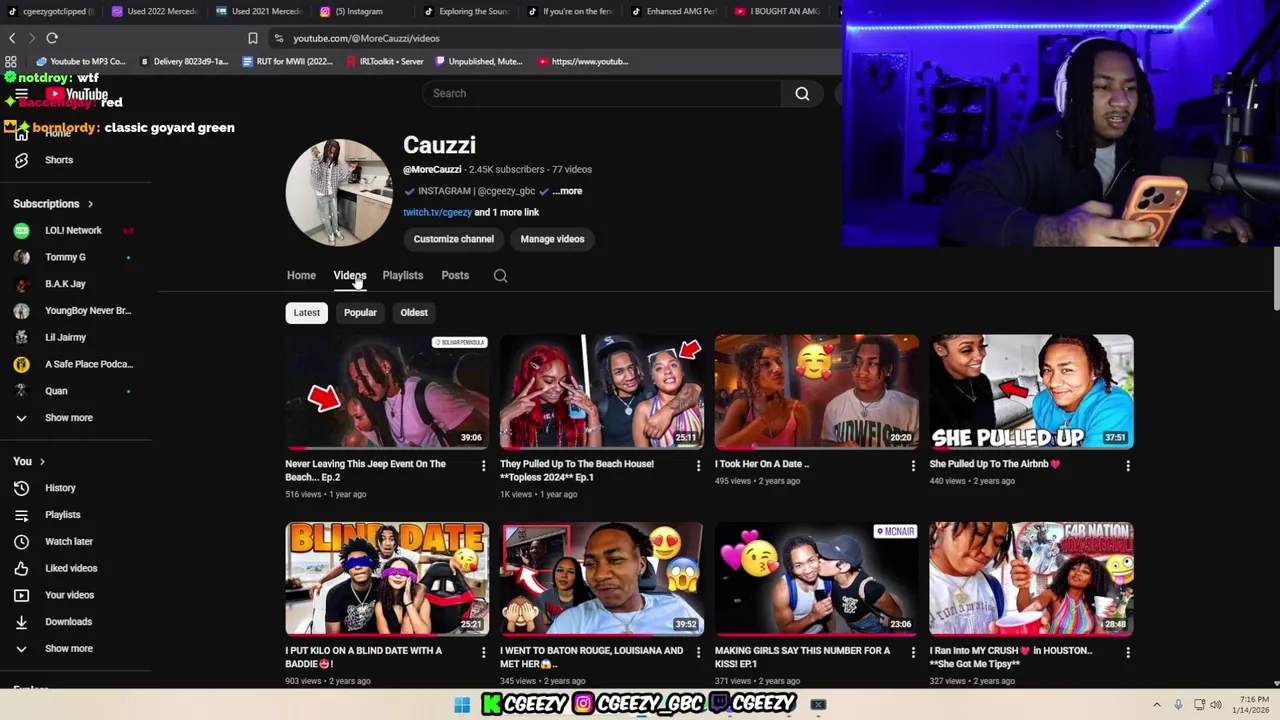Open A Safe Place Podcast subscription

[89, 364]
